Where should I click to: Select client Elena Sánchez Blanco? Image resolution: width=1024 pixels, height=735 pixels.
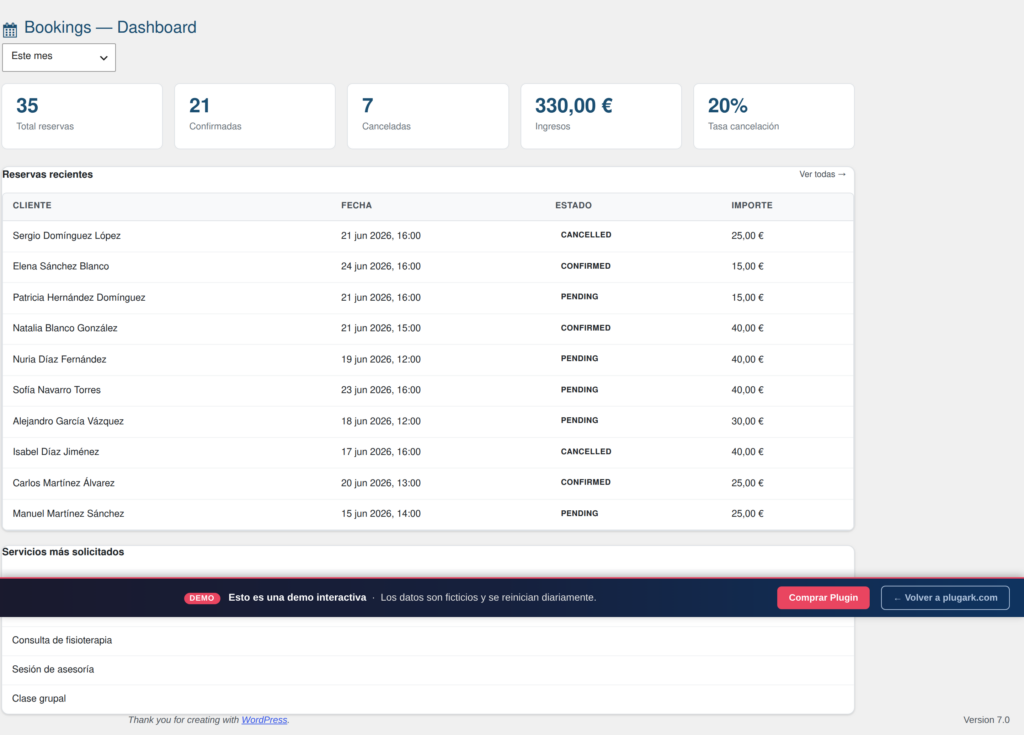tap(61, 267)
